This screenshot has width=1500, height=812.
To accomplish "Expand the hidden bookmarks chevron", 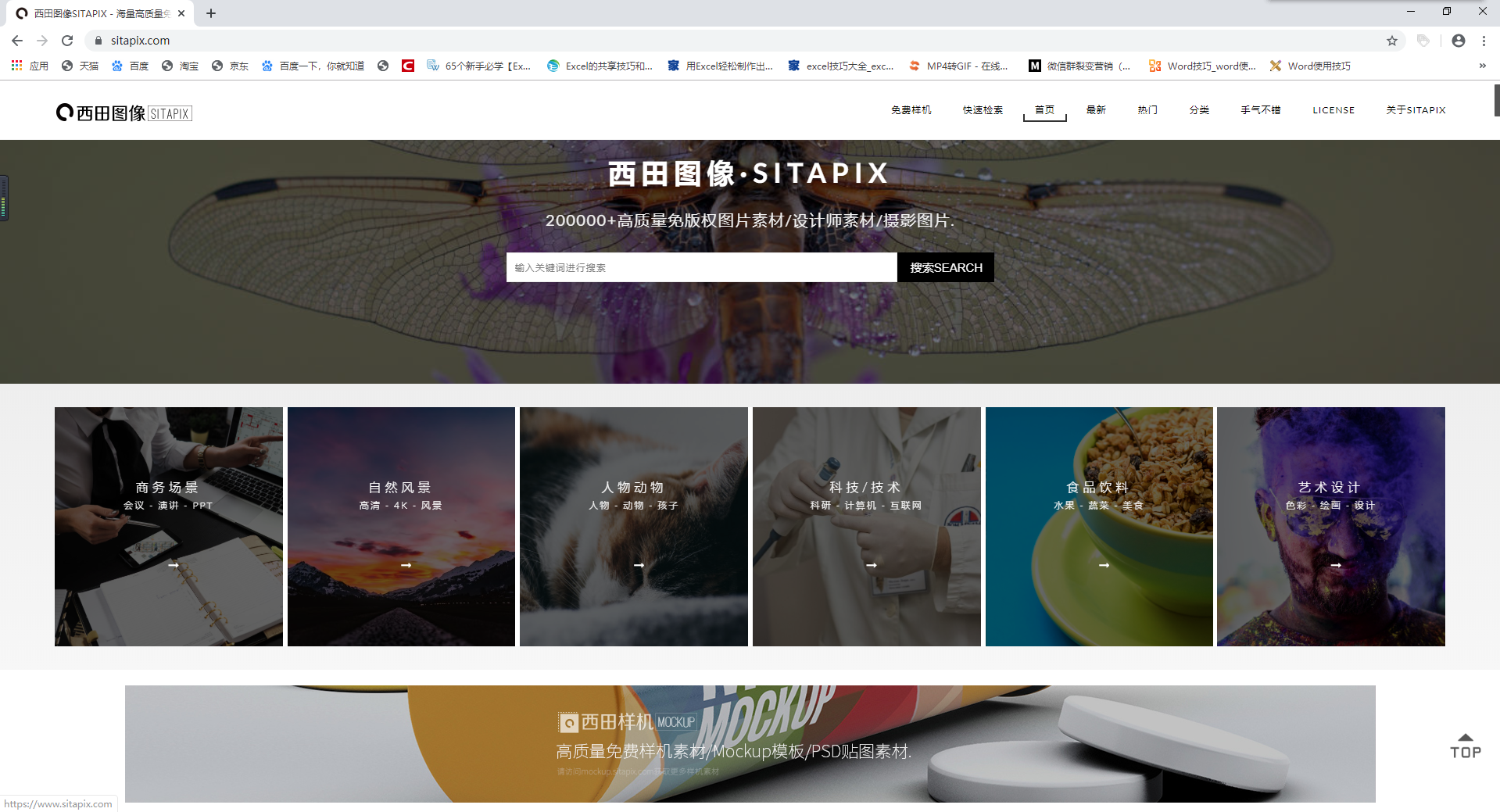I will [1482, 66].
